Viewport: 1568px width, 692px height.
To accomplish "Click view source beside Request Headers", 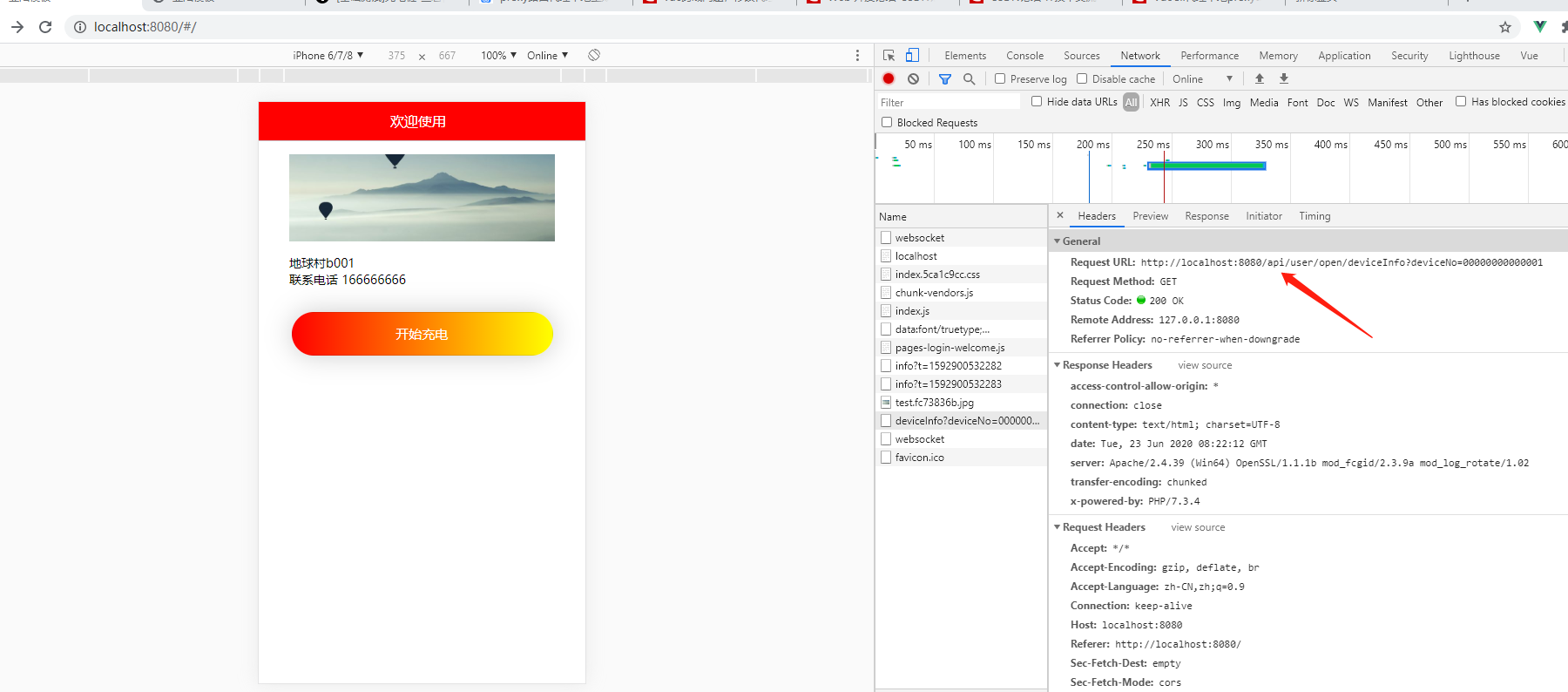I will (x=1198, y=527).
